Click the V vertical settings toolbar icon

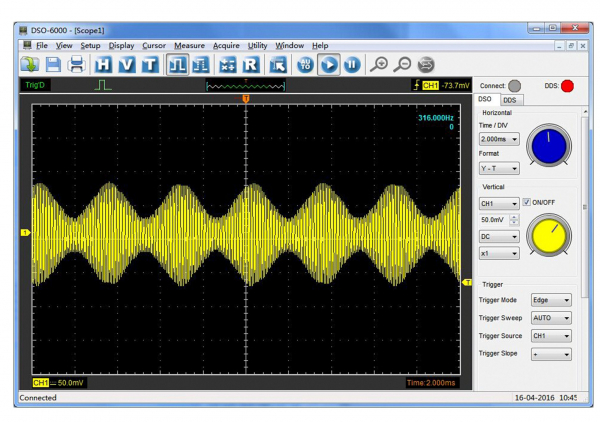127,65
